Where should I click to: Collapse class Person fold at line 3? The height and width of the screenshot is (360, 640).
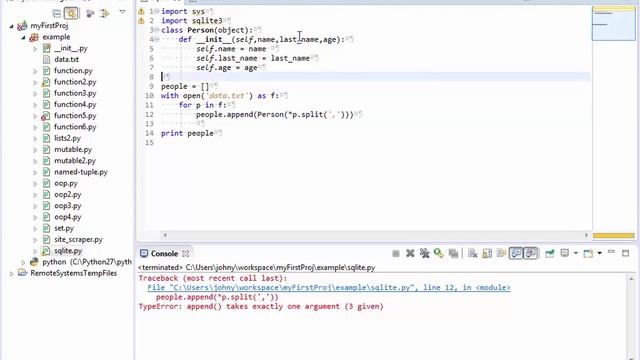pyautogui.click(x=157, y=30)
